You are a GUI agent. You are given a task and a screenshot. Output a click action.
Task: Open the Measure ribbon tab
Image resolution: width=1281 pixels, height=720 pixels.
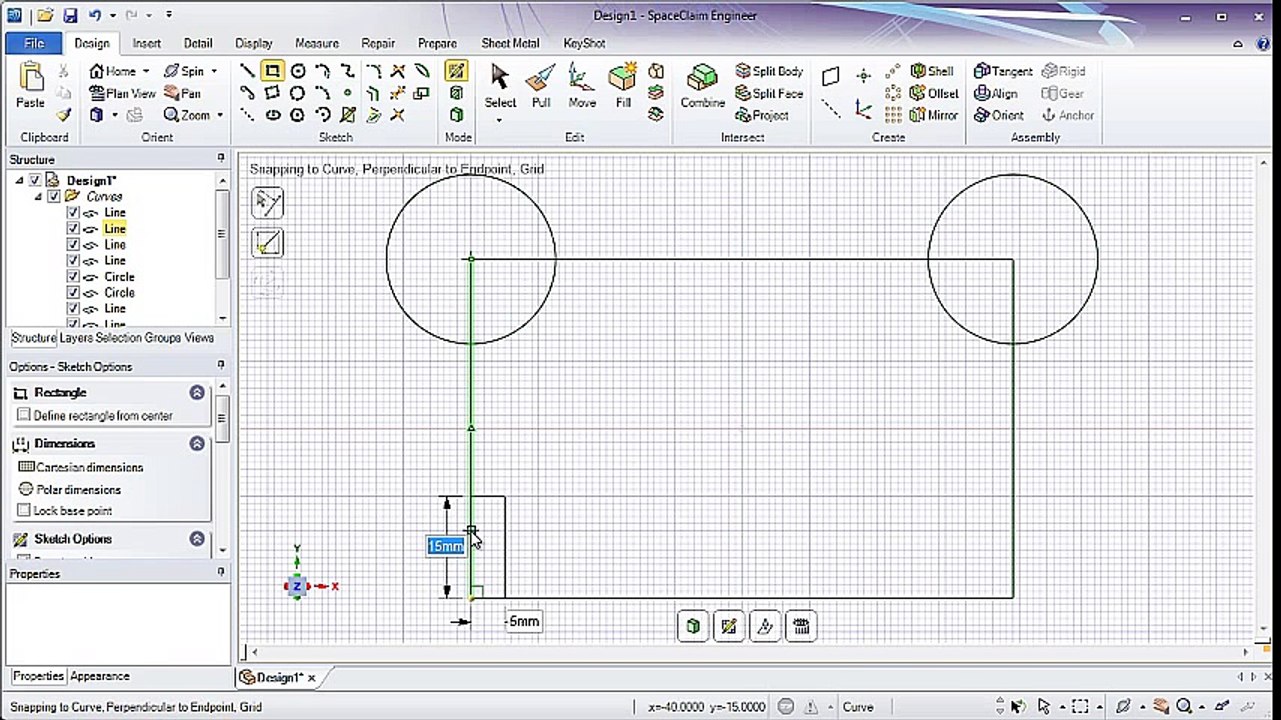317,44
